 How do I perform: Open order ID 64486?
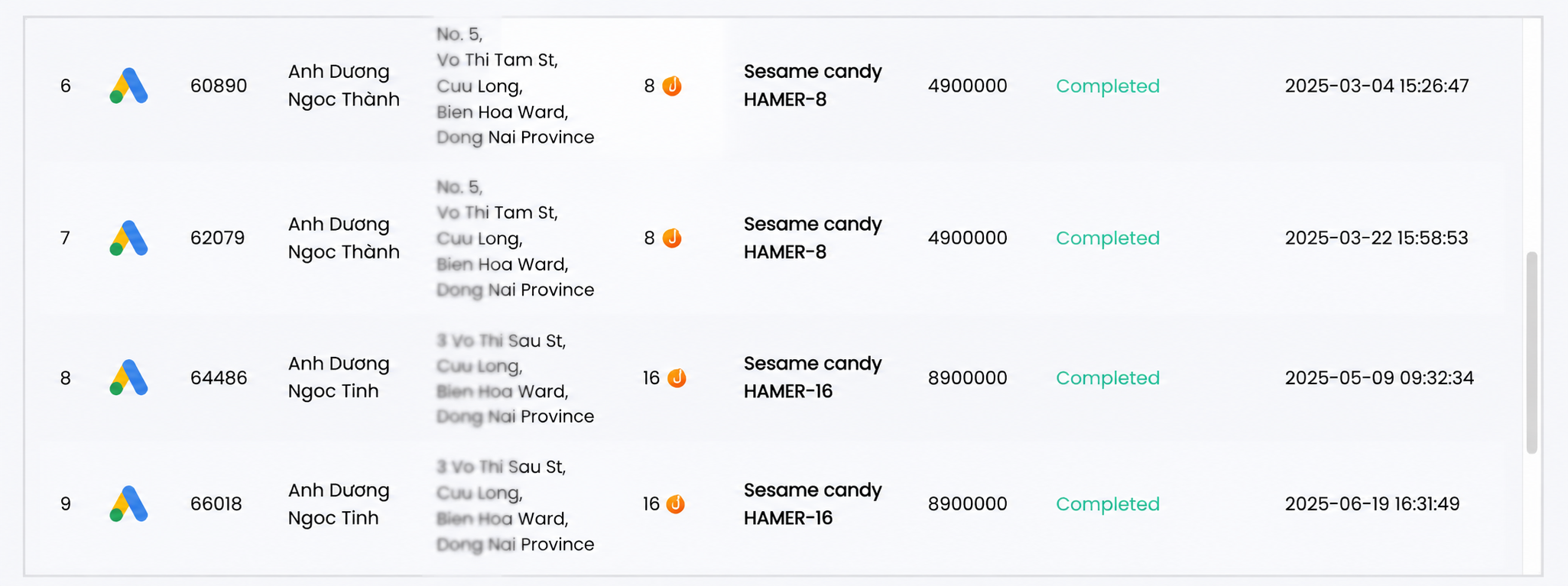219,377
